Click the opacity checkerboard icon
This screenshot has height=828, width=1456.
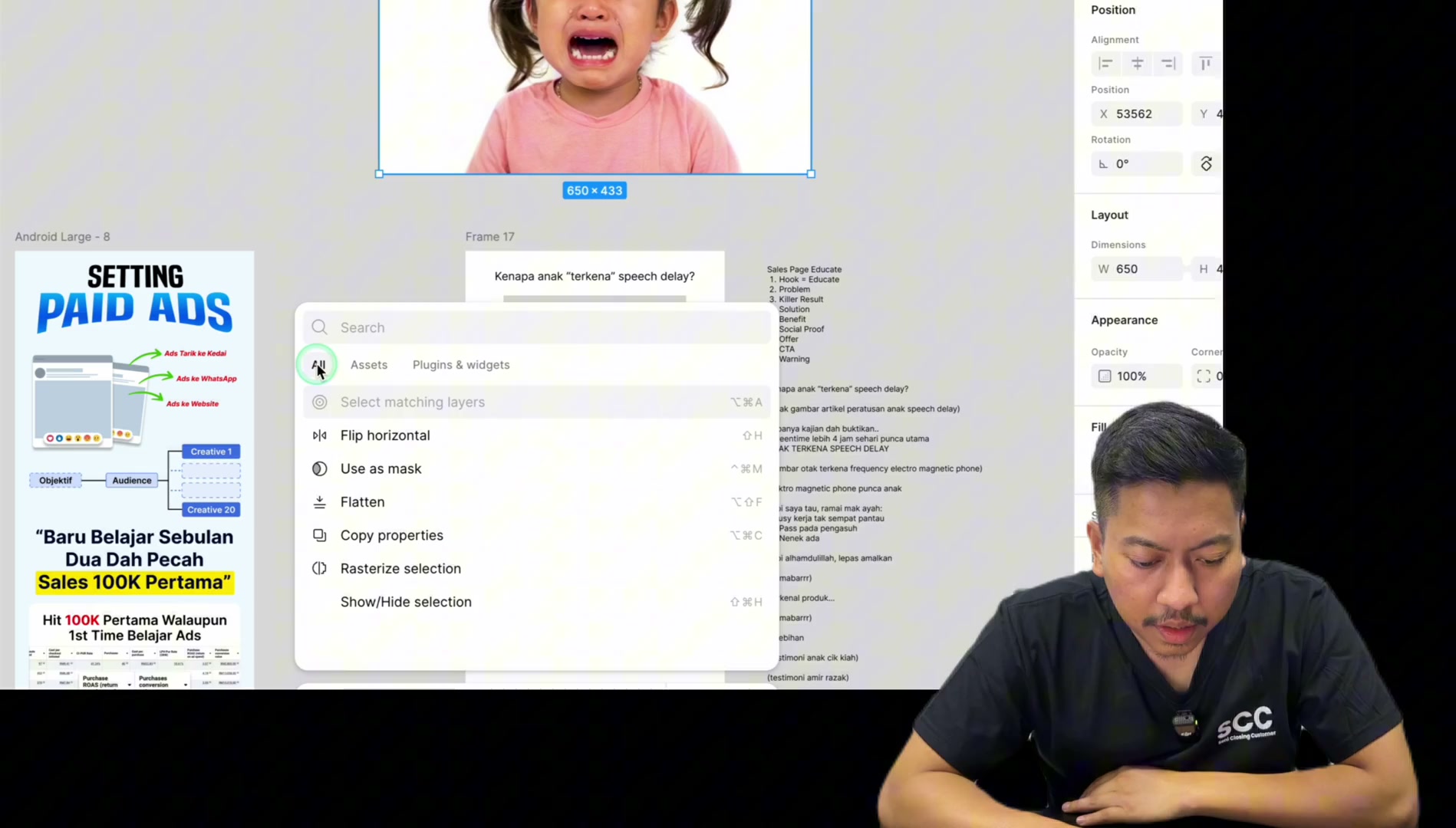pyautogui.click(x=1105, y=376)
